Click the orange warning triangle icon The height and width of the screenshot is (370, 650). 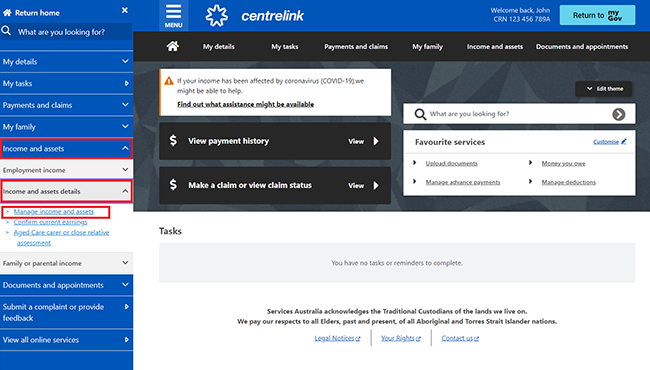pyautogui.click(x=169, y=81)
